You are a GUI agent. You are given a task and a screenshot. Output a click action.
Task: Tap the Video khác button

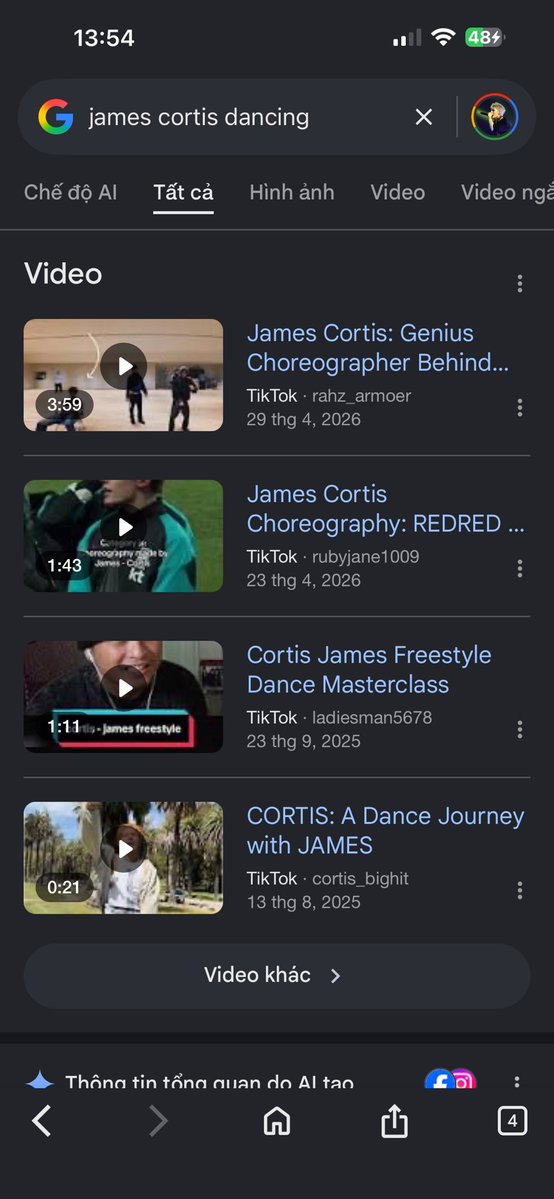[x=277, y=976]
